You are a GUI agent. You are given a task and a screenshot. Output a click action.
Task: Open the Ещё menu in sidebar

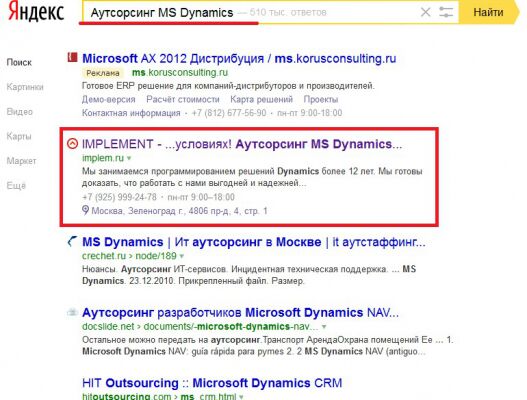coord(16,185)
